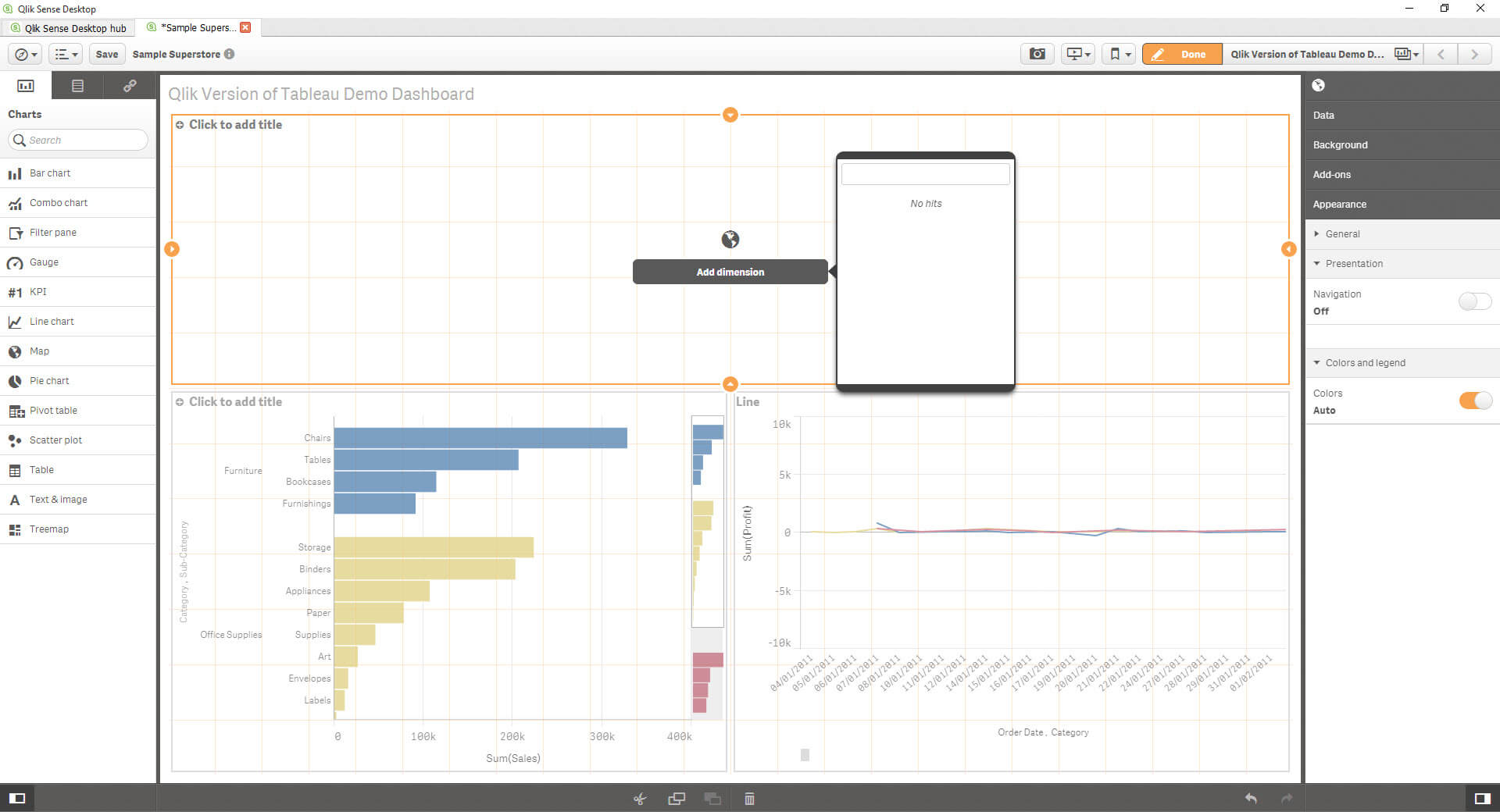Click the chart search field
1500x812 pixels.
pyautogui.click(x=78, y=140)
